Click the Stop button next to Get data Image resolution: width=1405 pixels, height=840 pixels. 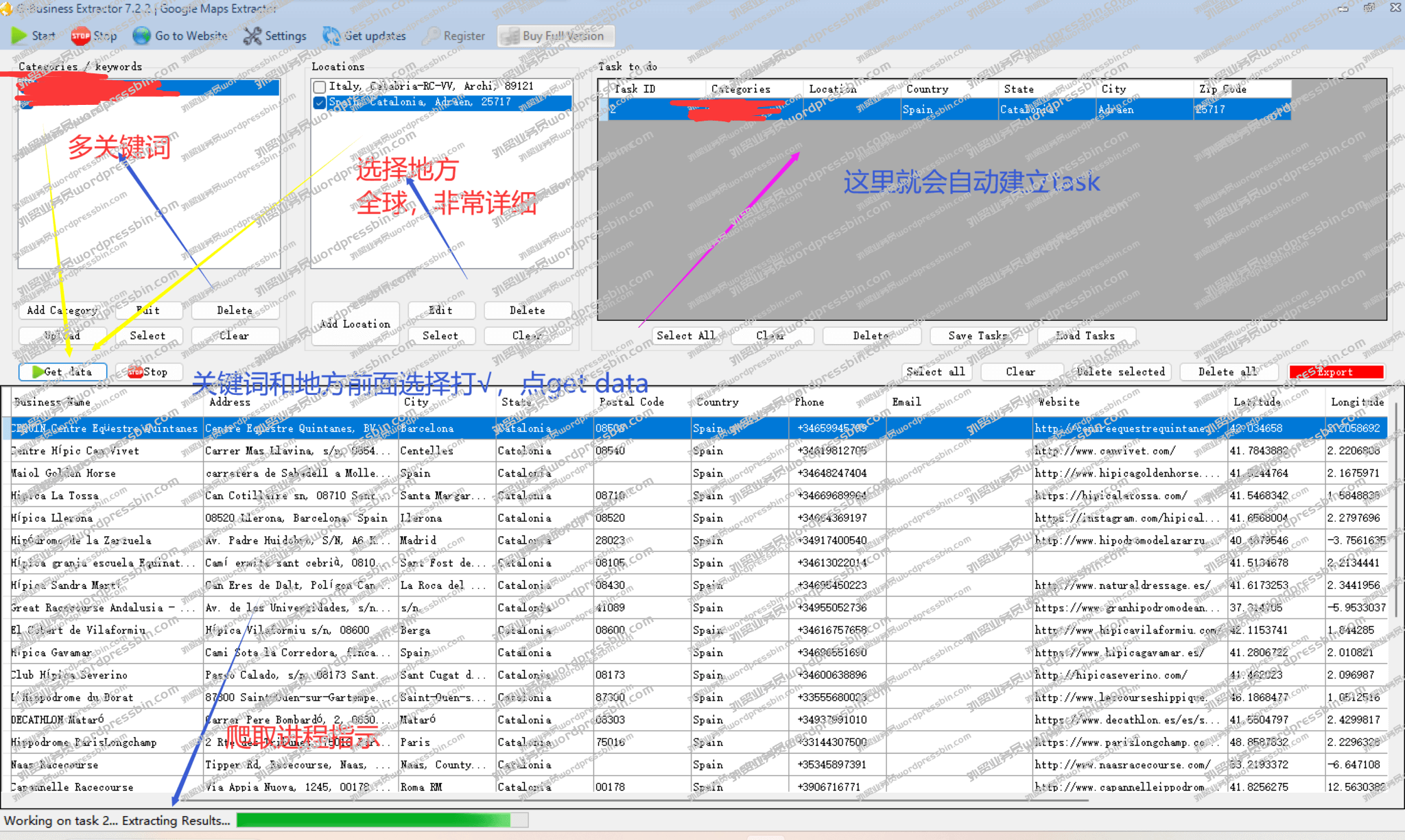148,372
